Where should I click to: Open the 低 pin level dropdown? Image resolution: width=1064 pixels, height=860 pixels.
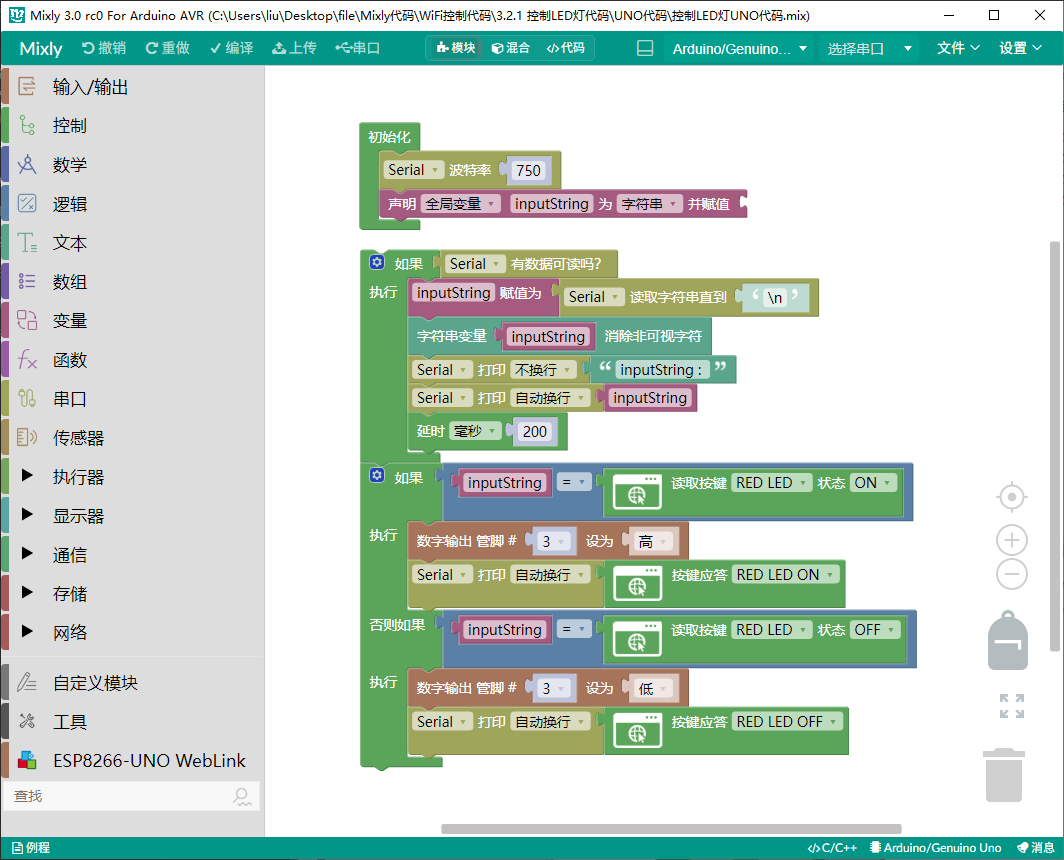[x=653, y=688]
